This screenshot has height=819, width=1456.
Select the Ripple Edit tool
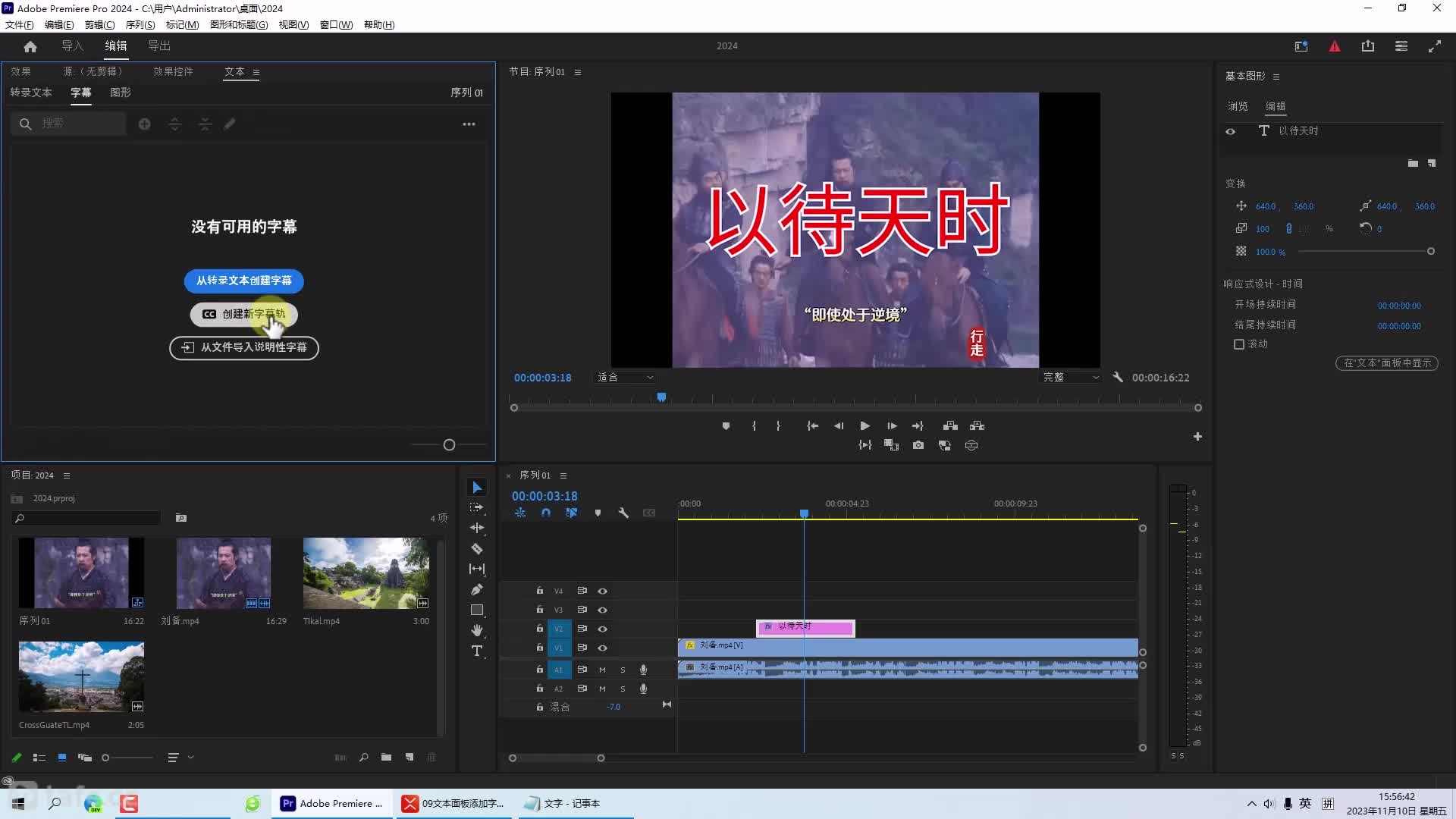coord(477,528)
